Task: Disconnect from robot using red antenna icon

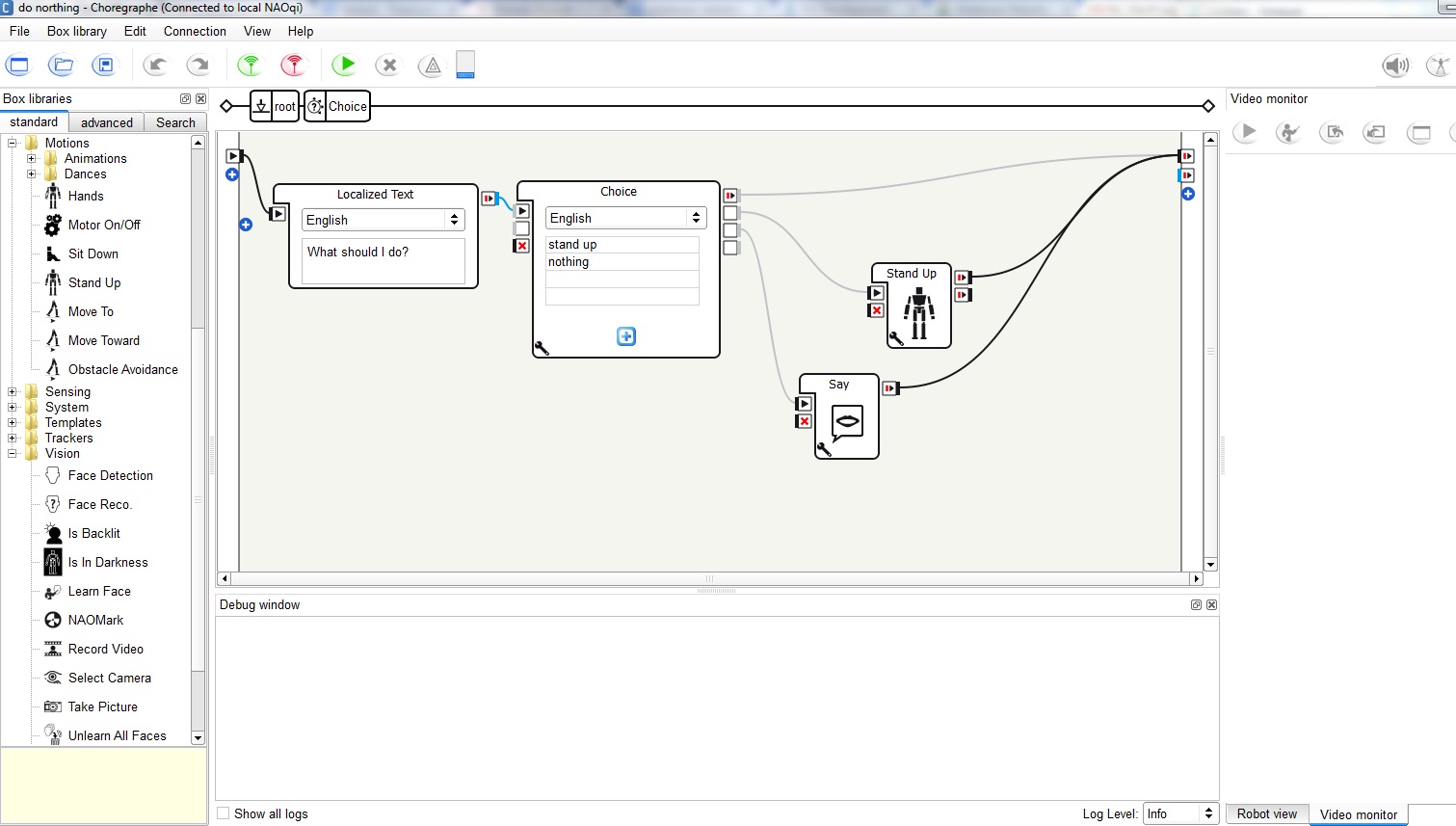Action: [x=293, y=66]
